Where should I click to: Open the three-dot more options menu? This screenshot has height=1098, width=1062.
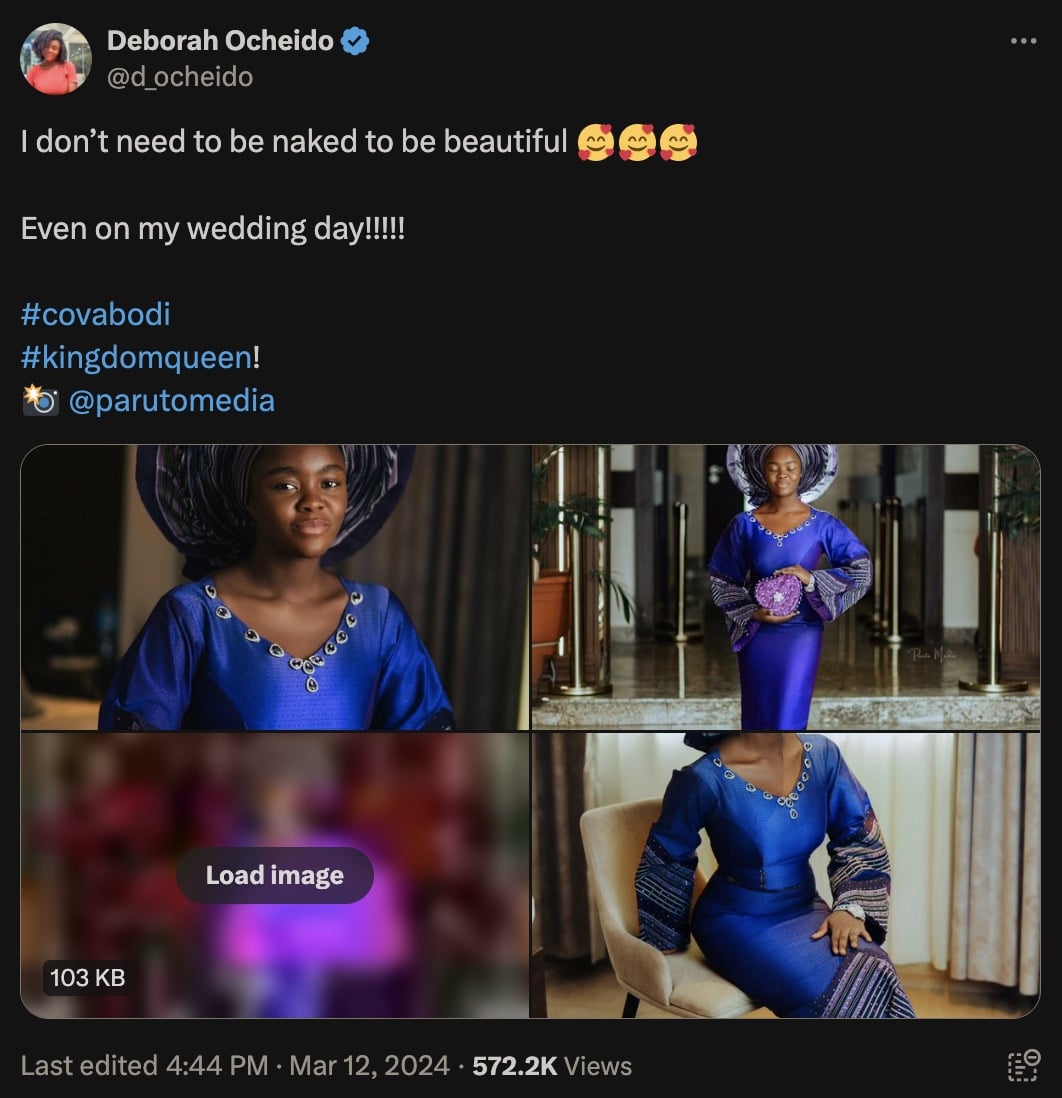click(1025, 39)
